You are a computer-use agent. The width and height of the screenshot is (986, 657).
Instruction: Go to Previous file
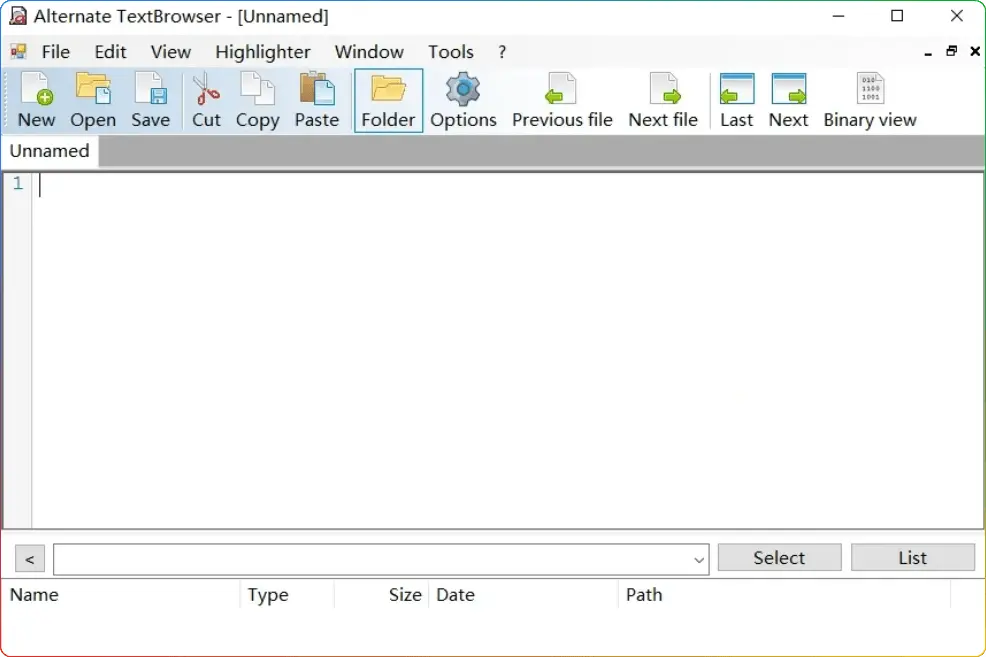562,101
